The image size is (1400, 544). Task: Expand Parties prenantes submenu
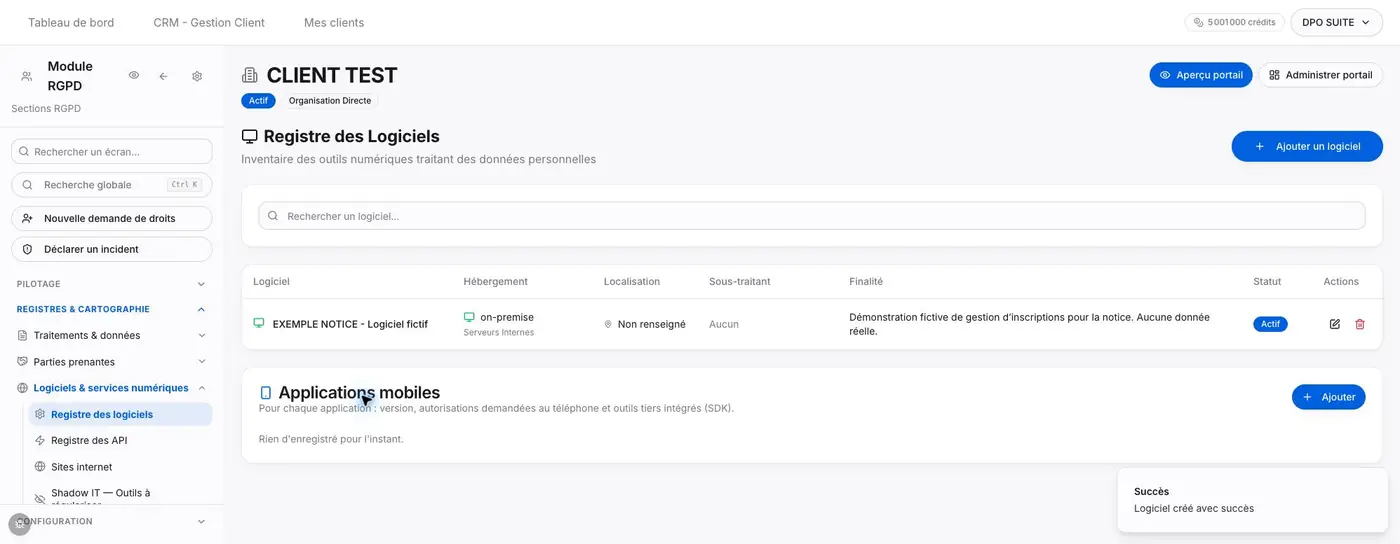[201, 362]
